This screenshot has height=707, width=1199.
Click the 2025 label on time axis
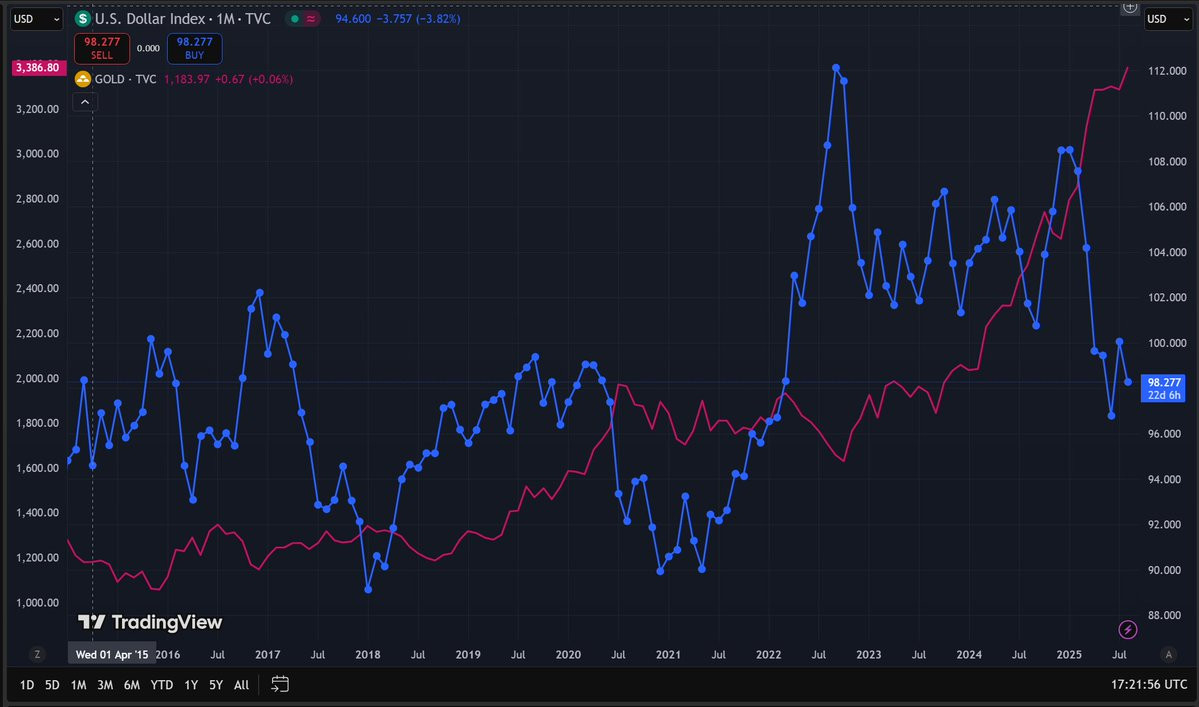pos(1069,654)
